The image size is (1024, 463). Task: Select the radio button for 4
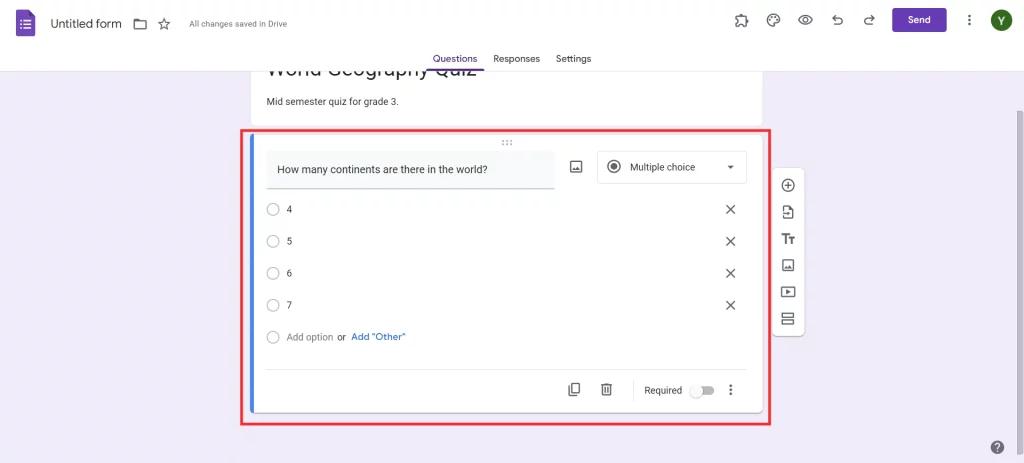[273, 210]
